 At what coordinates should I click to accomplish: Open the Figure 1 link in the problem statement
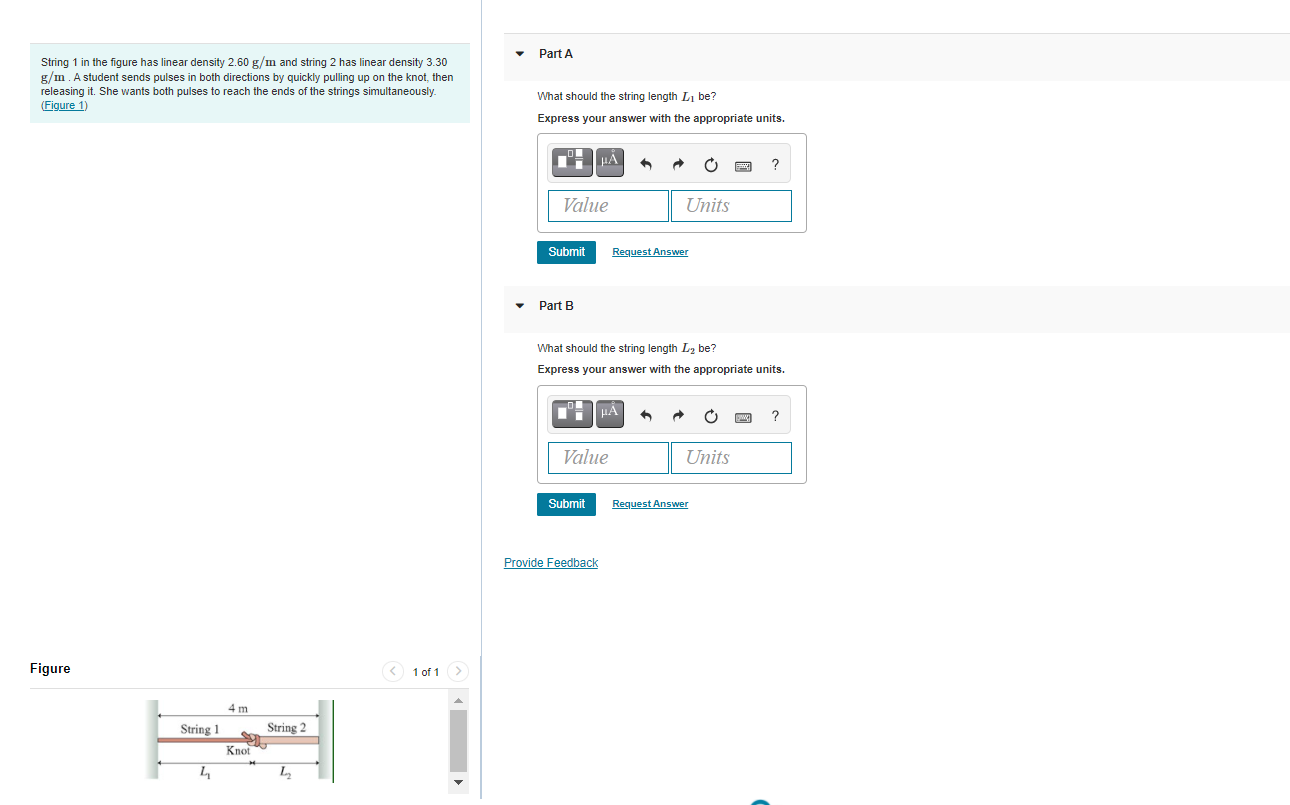pyautogui.click(x=63, y=104)
